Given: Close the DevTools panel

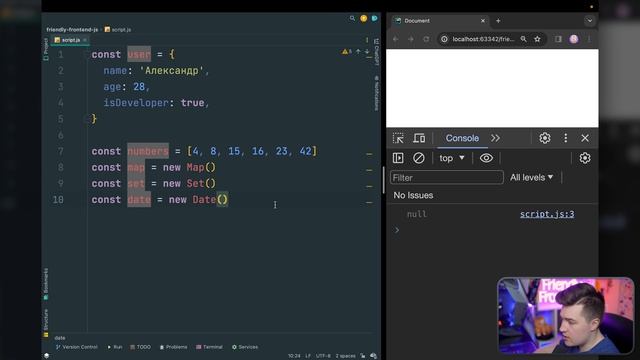Looking at the screenshot, I should click(x=585, y=138).
